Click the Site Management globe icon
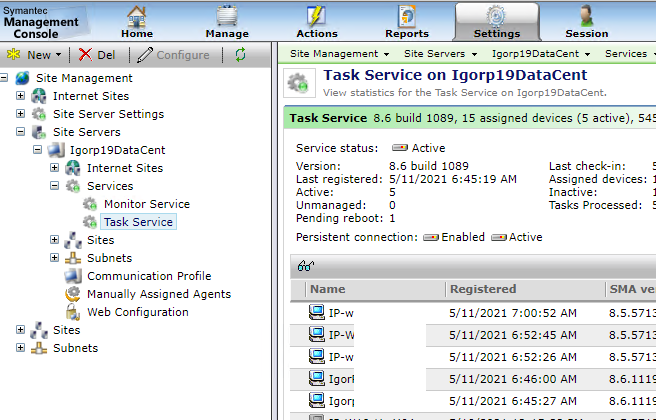The image size is (656, 420). tap(22, 78)
